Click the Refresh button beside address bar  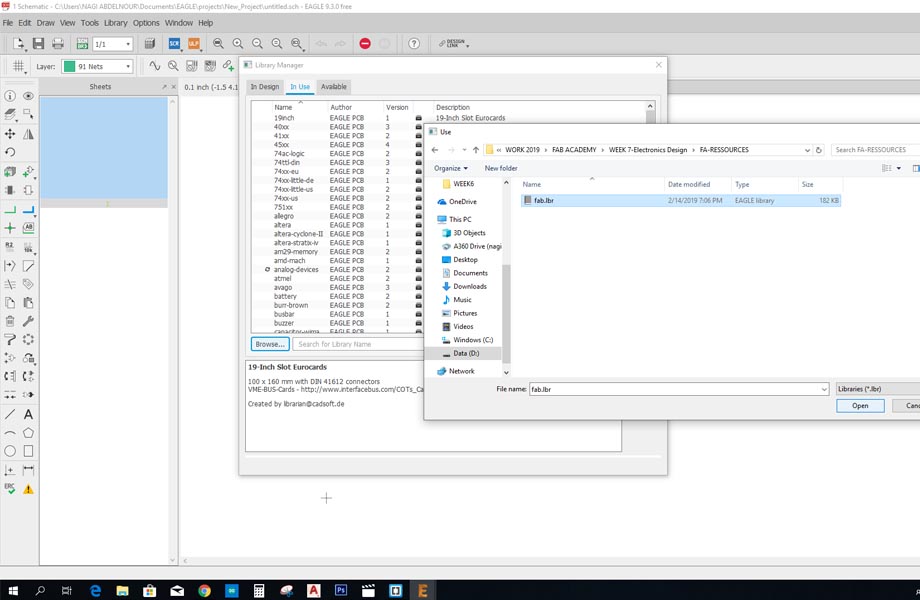point(819,150)
